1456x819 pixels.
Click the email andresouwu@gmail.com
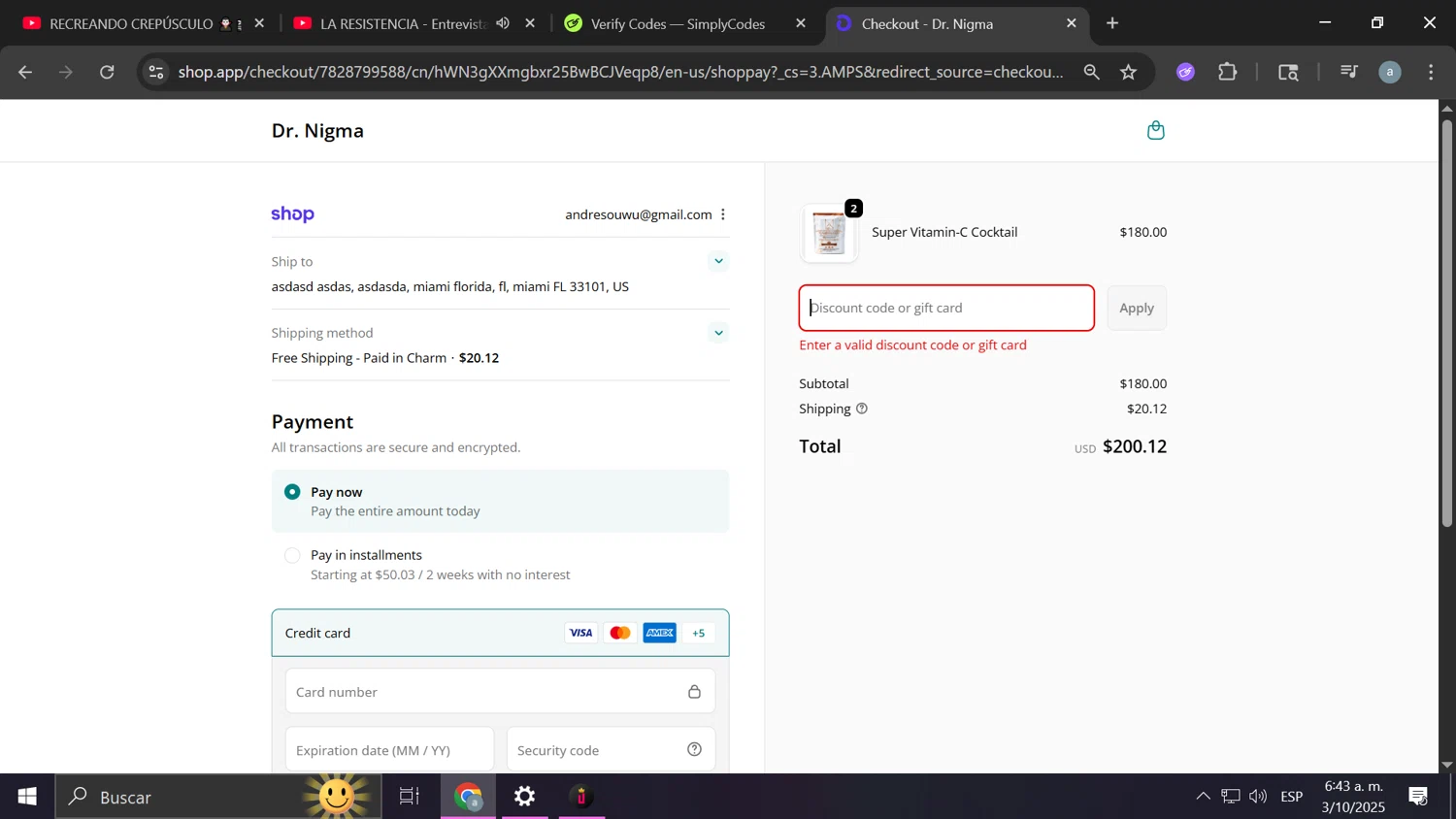(x=638, y=214)
